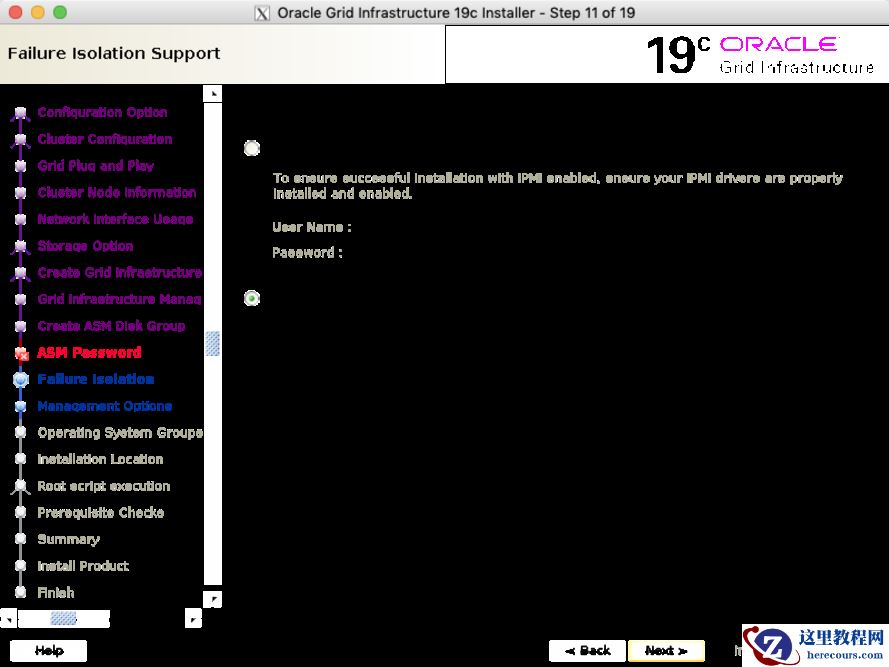Click the Oracle Grid Infrastructure logo
Viewport: 889px width, 667px height.
pyautogui.click(x=760, y=54)
